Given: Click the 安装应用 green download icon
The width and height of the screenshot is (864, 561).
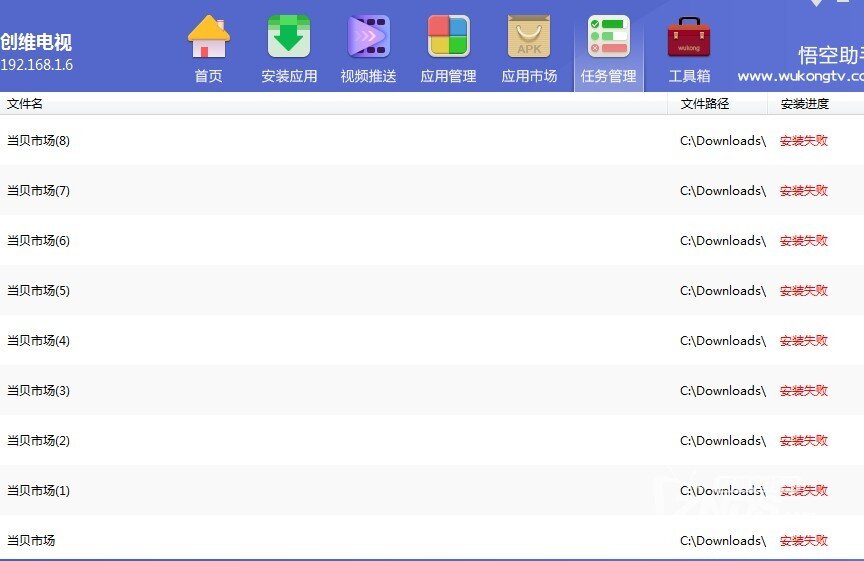Looking at the screenshot, I should coord(289,37).
